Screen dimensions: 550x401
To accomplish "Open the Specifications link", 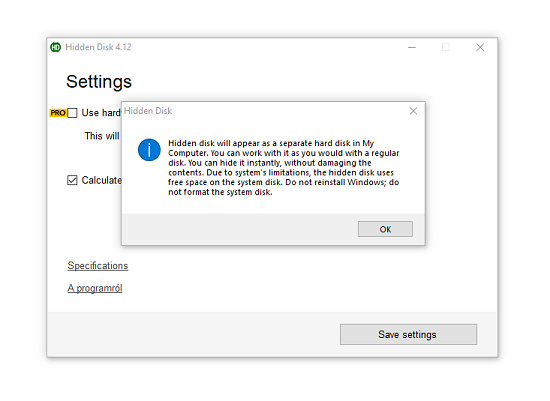I will [98, 266].
